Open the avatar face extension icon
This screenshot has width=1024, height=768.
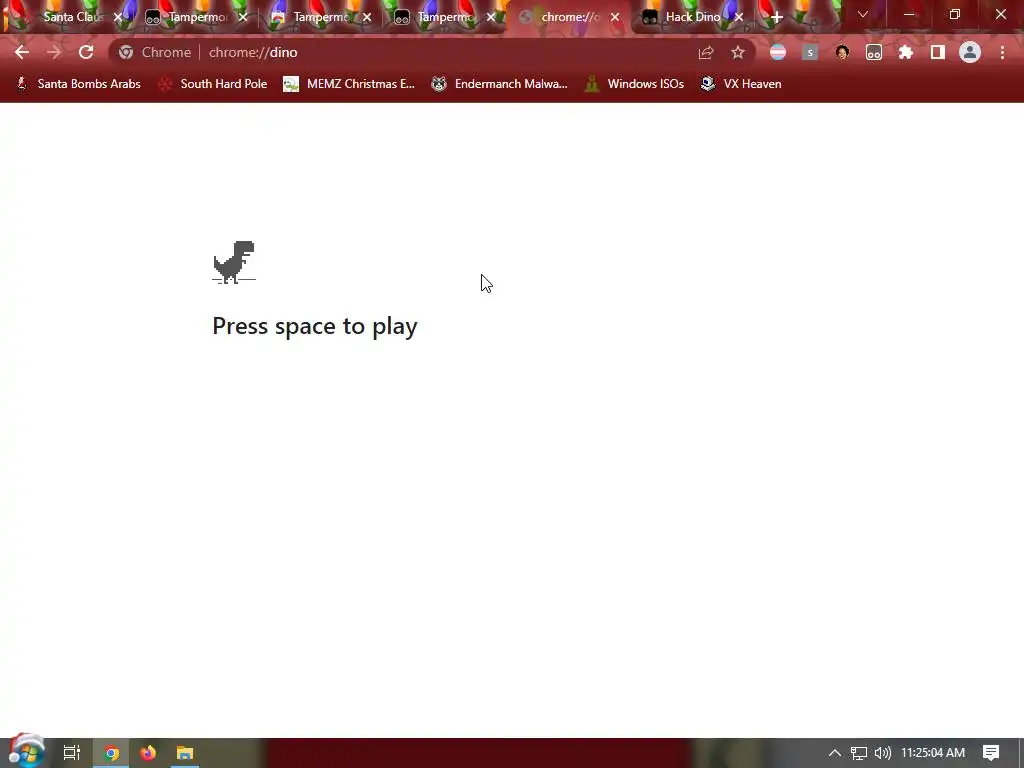coord(842,52)
